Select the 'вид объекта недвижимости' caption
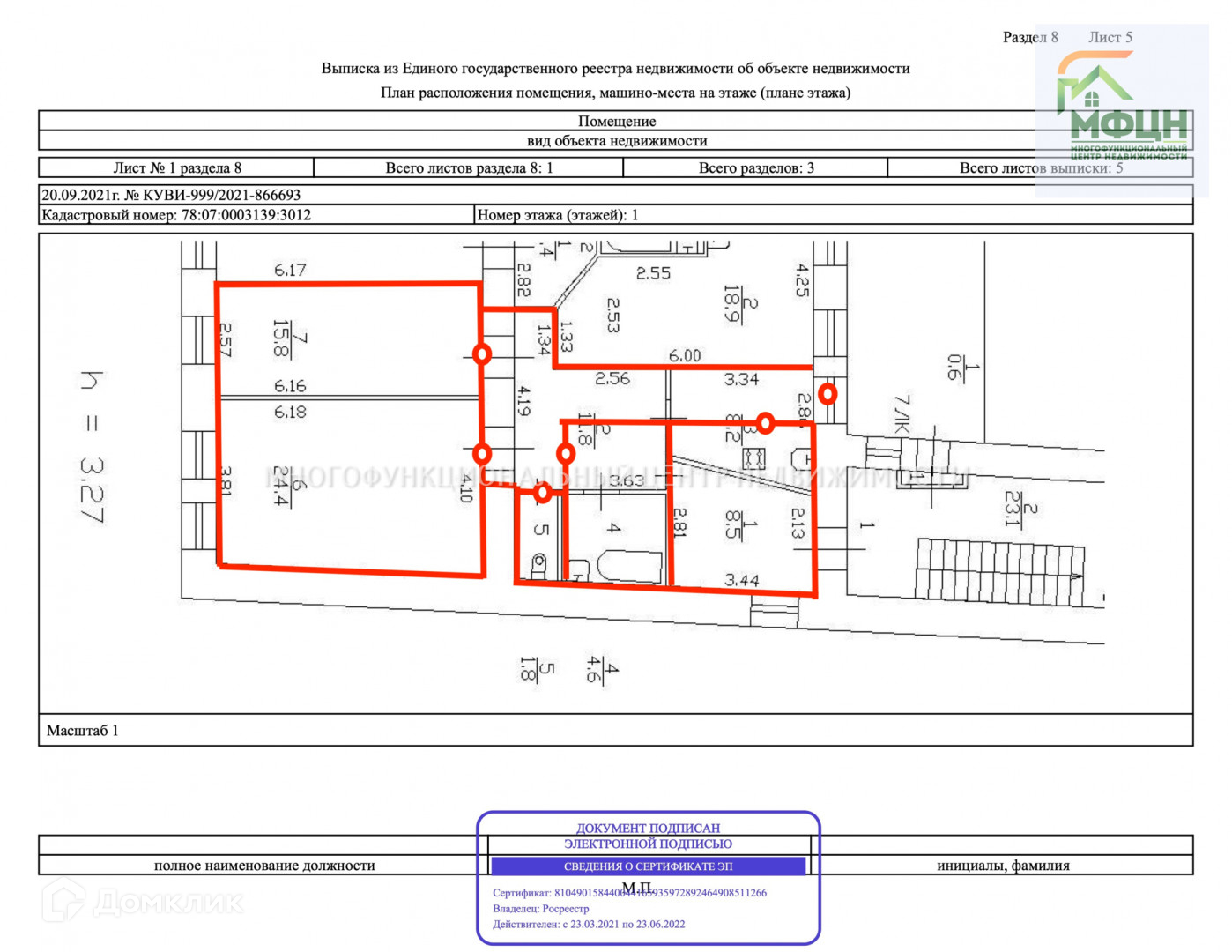 pyautogui.click(x=617, y=140)
